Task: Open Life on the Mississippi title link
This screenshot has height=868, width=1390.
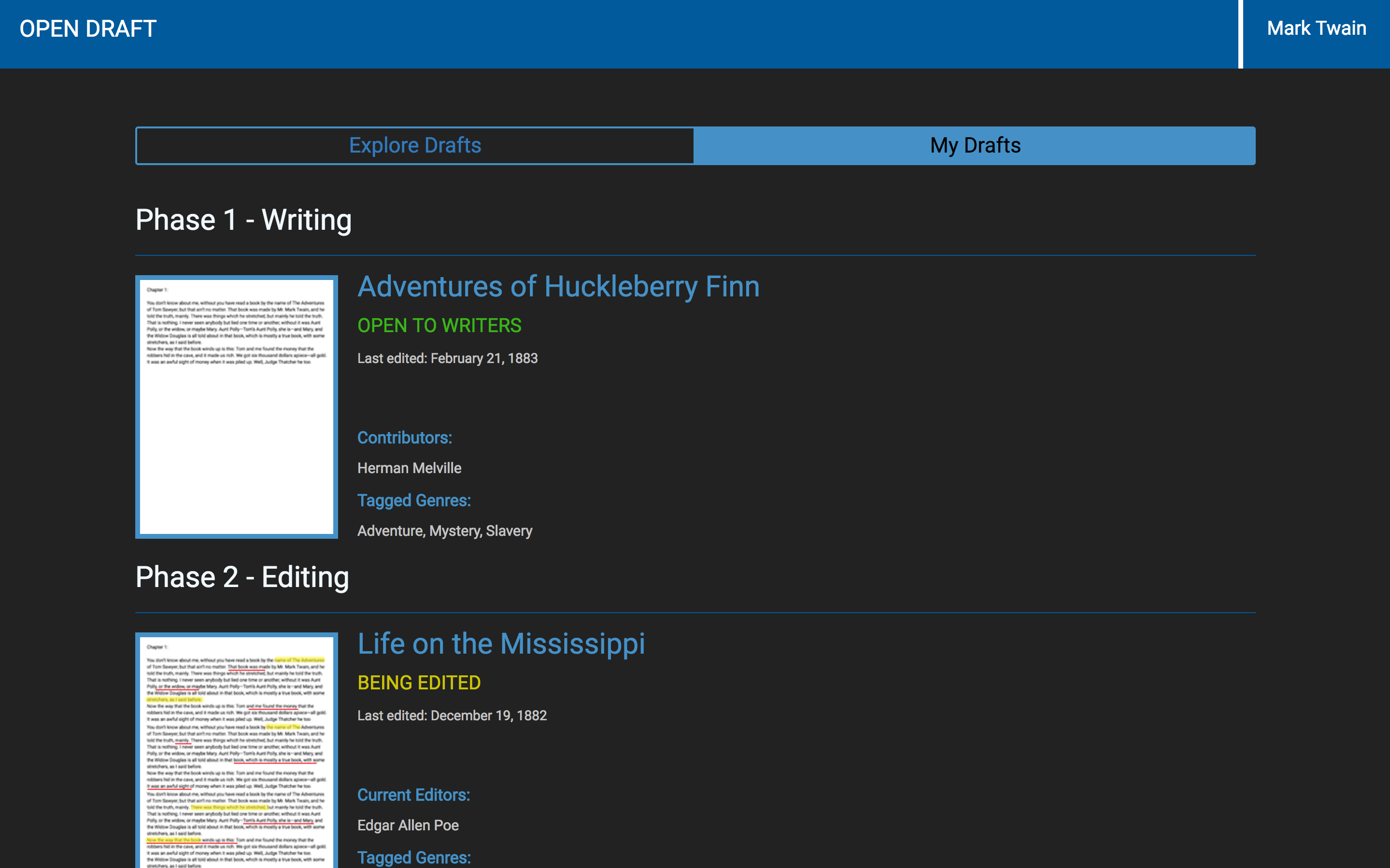Action: [501, 644]
